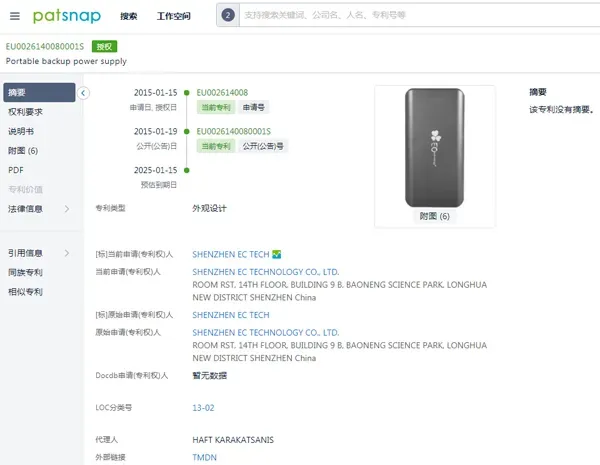The width and height of the screenshot is (600, 465).
Task: Click the 2015-01-15 timeline dot
Action: 187,93
